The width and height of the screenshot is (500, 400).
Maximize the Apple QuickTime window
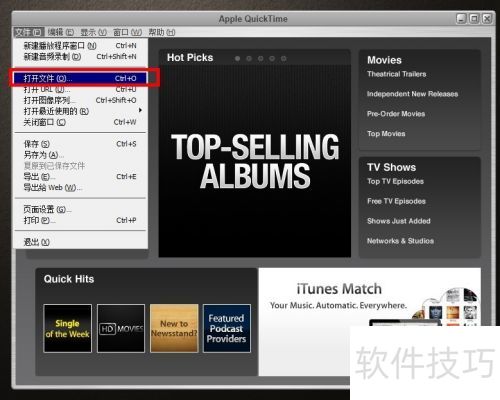tap(474, 19)
